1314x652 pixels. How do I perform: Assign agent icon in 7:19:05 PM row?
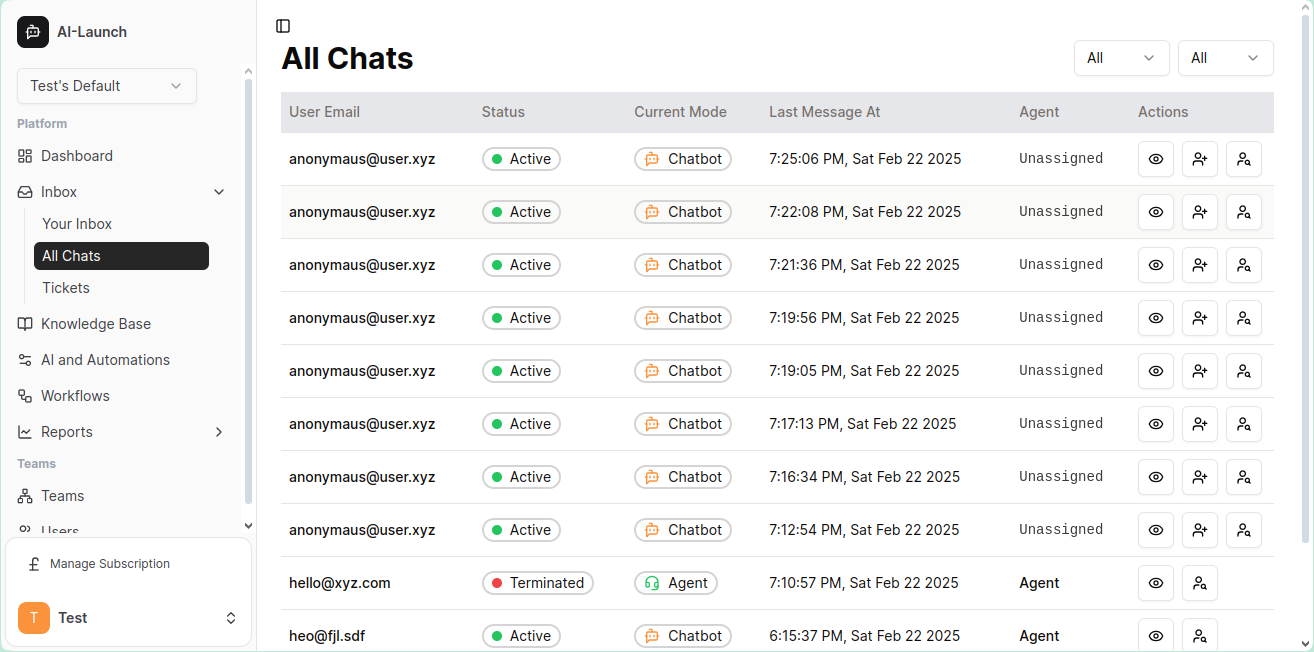point(1200,371)
